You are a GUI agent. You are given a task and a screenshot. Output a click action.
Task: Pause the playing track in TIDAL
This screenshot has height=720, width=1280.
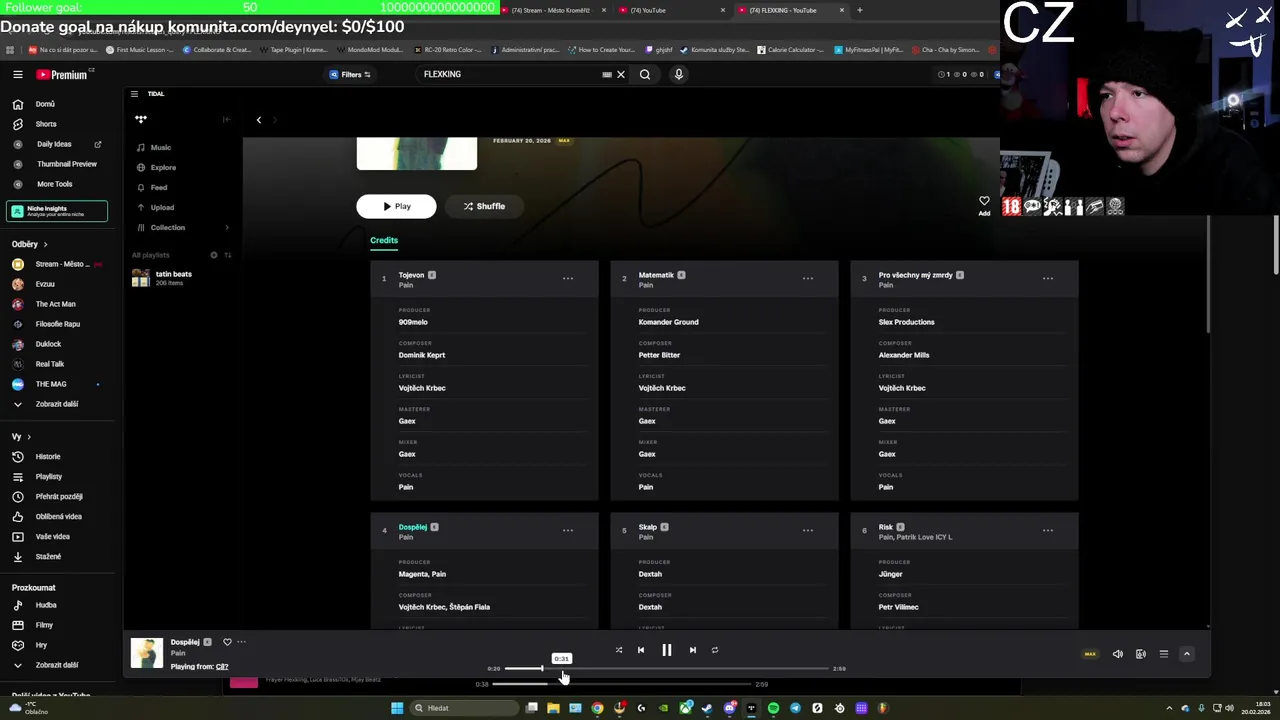click(x=667, y=650)
